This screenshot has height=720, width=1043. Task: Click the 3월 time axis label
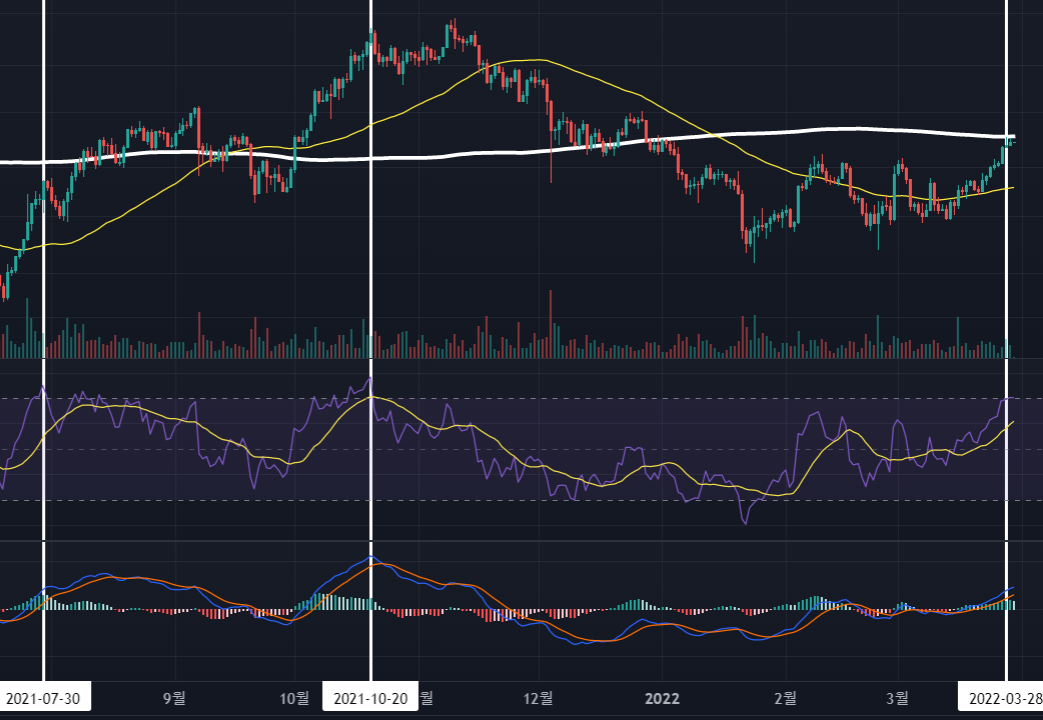897,698
